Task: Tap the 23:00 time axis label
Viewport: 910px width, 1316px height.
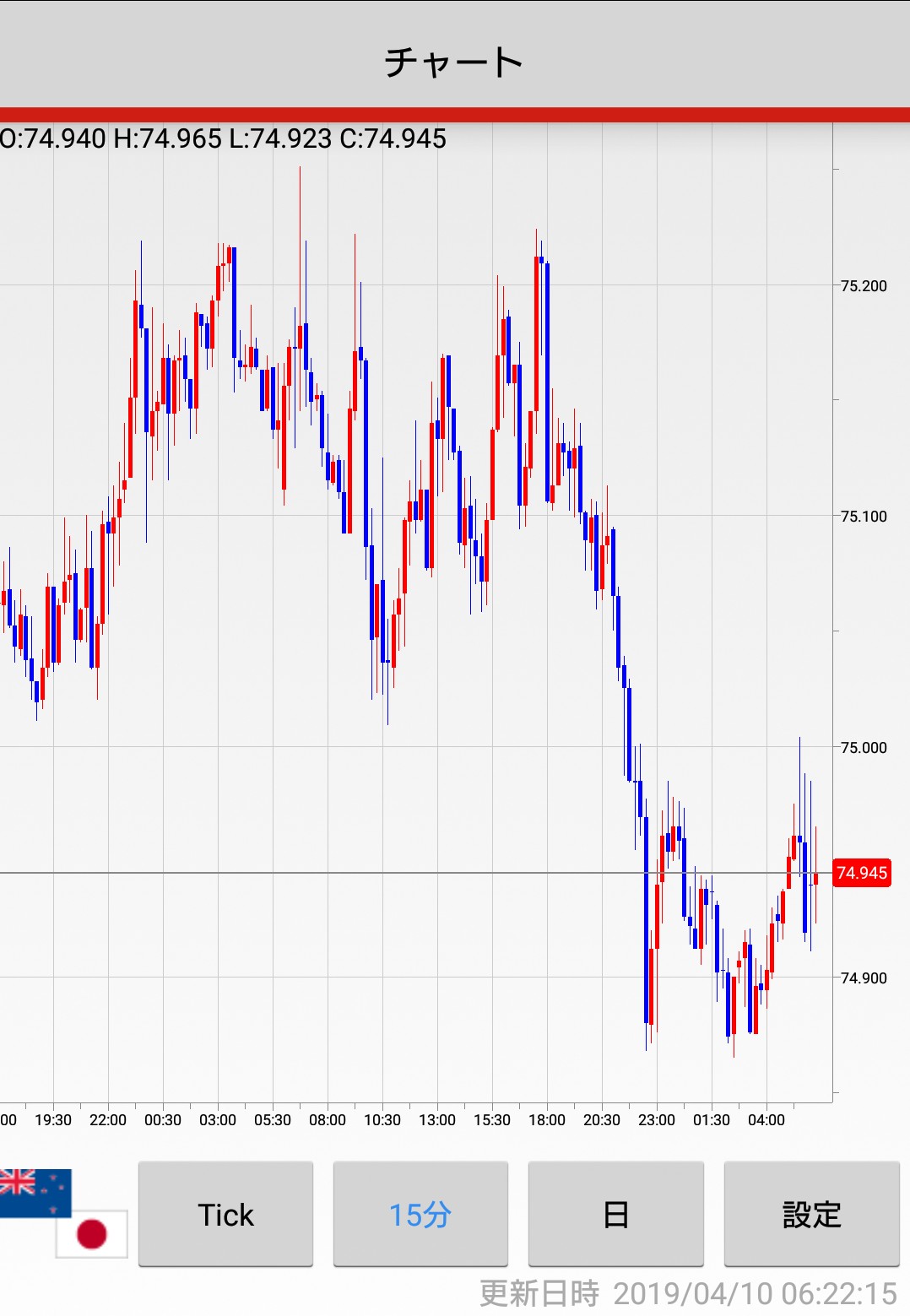Action: coord(657,1120)
